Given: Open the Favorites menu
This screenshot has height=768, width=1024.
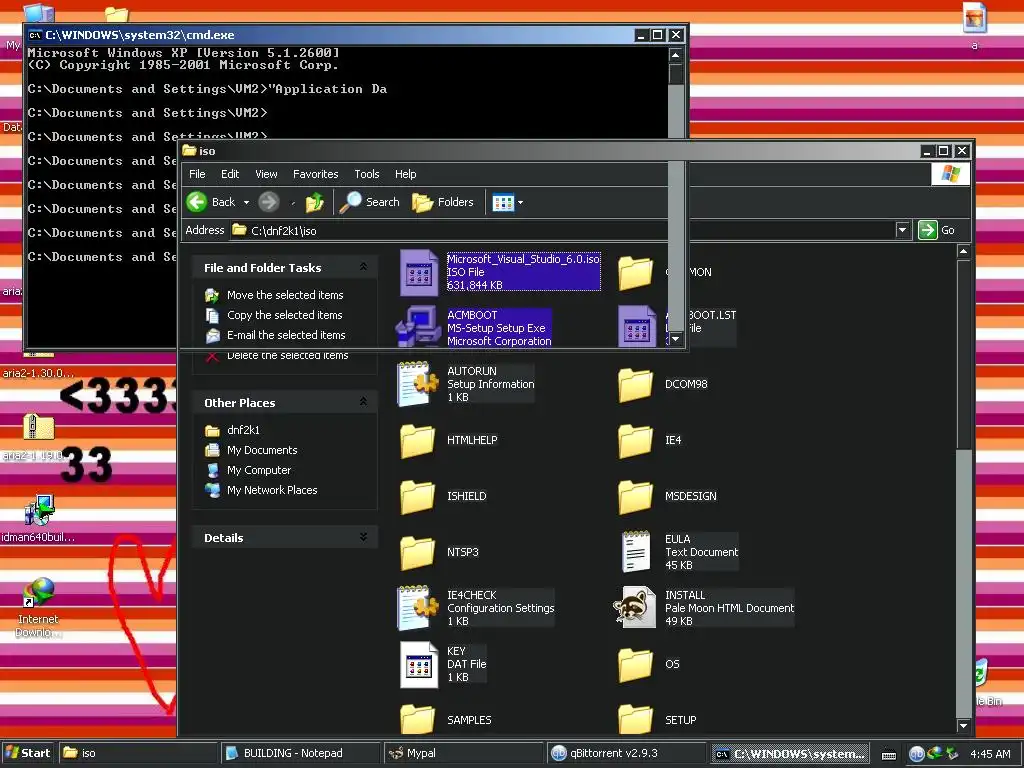Looking at the screenshot, I should coord(315,174).
